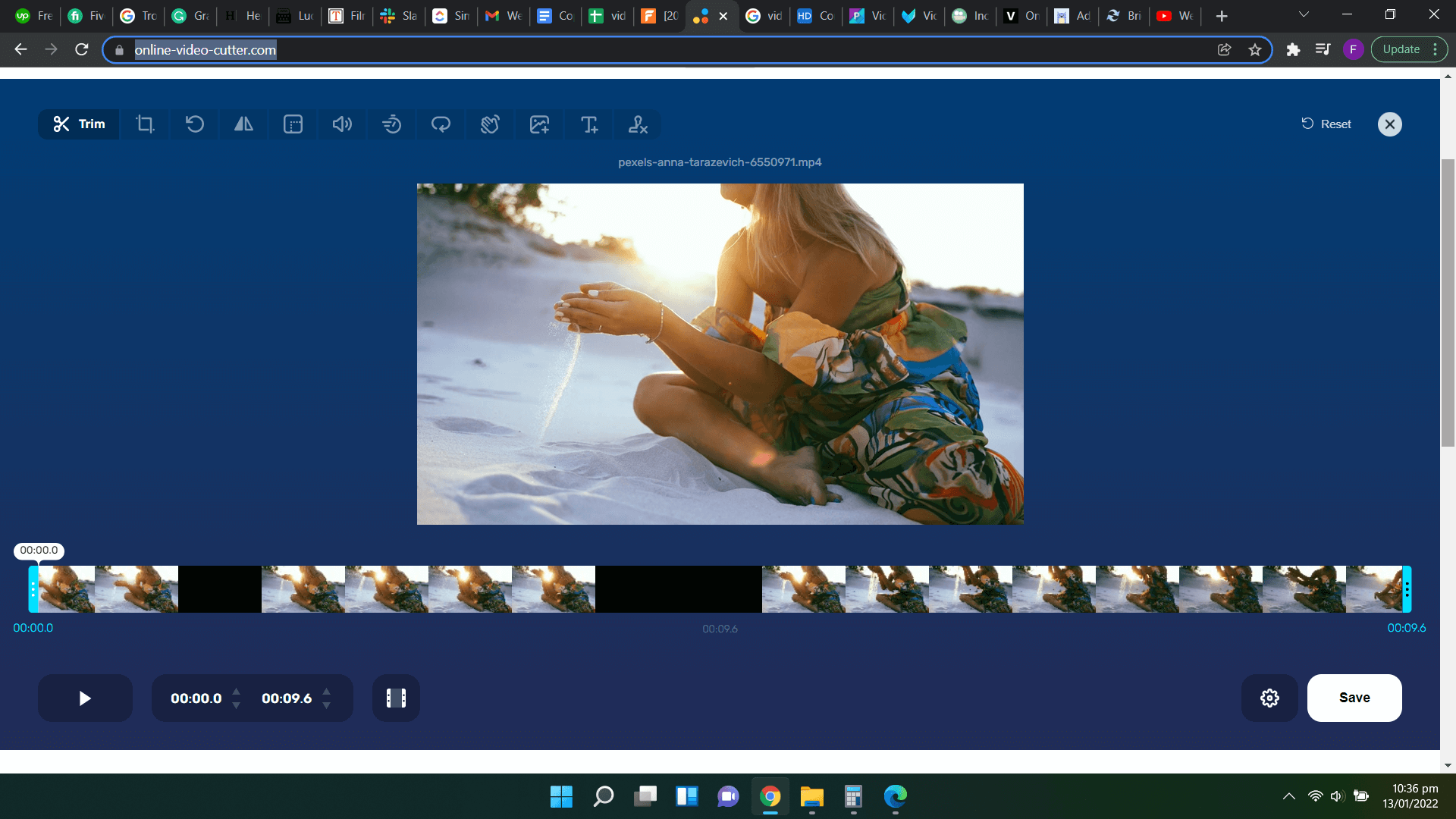Click the start time field 00:00.0
Viewport: 1456px width, 819px height.
point(196,698)
